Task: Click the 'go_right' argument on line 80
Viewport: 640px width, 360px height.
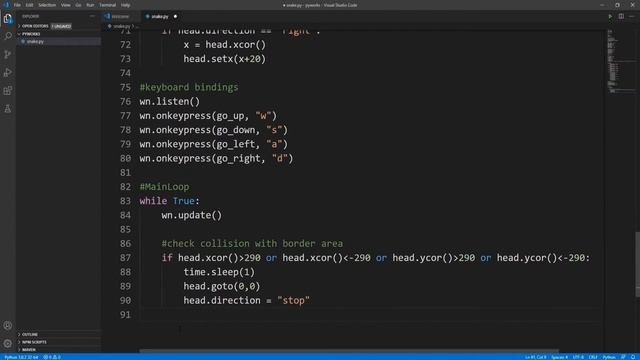Action: click(238, 158)
